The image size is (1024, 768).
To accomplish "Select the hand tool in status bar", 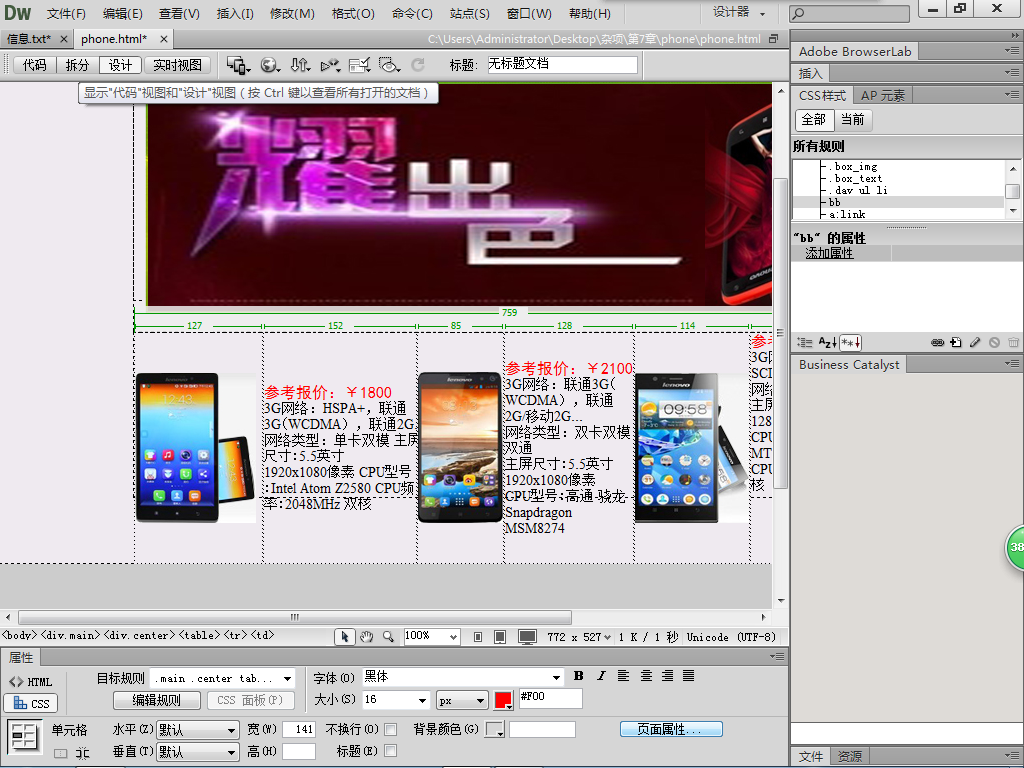I will (366, 637).
